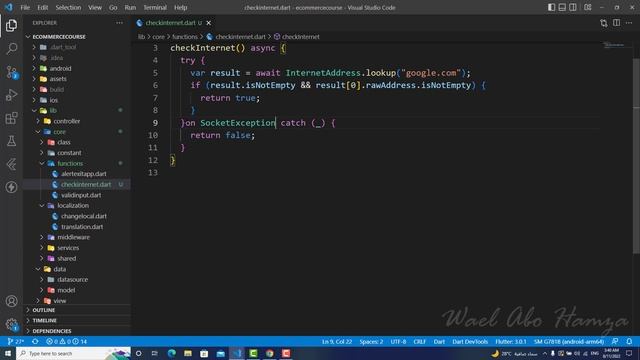Toggle the primary side bar visibility
640x360 pixels.
coord(551,7)
